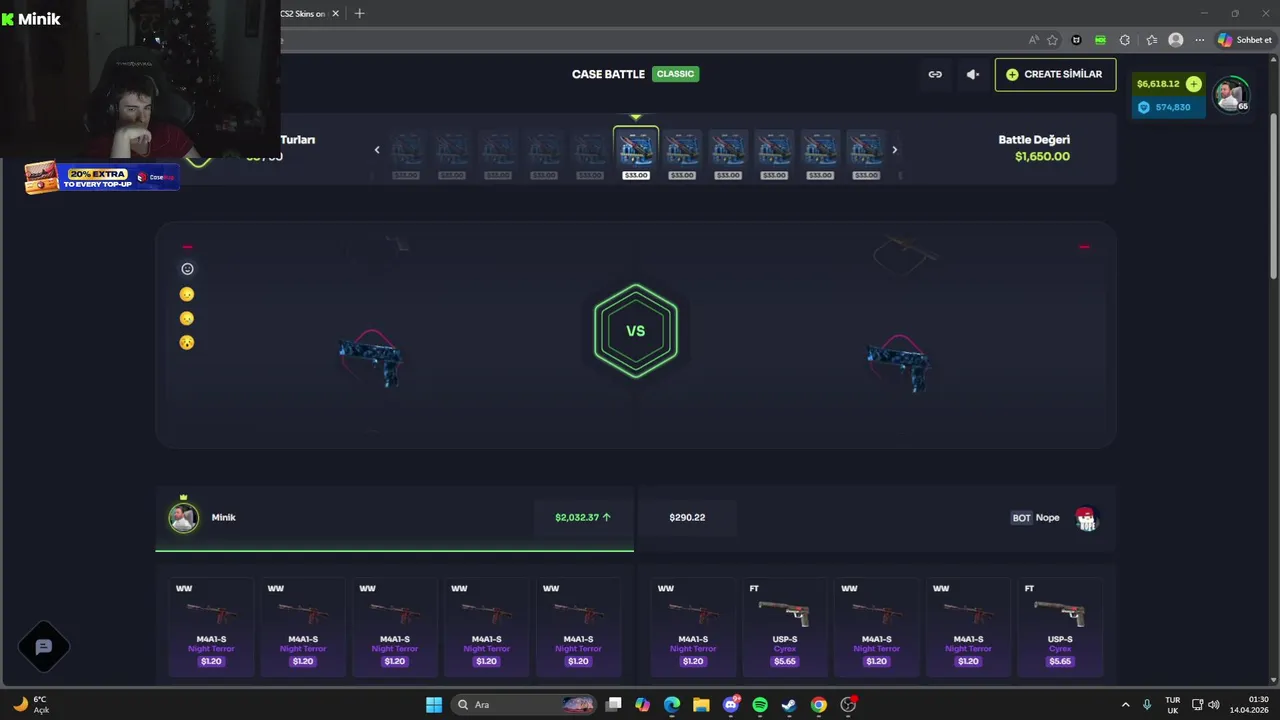The width and height of the screenshot is (1280, 720).
Task: Close the CS2 Skins browser tab
Action: (x=335, y=13)
